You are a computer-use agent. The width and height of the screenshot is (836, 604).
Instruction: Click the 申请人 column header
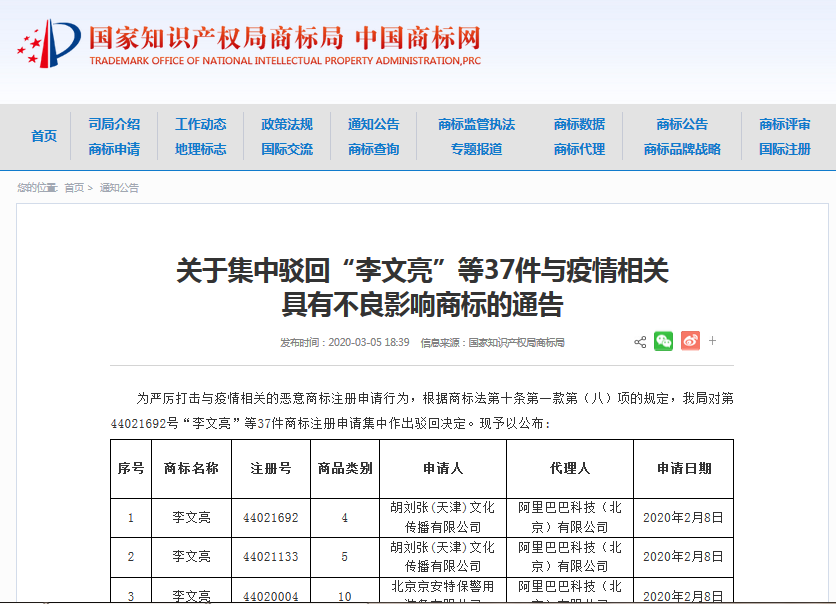[443, 469]
